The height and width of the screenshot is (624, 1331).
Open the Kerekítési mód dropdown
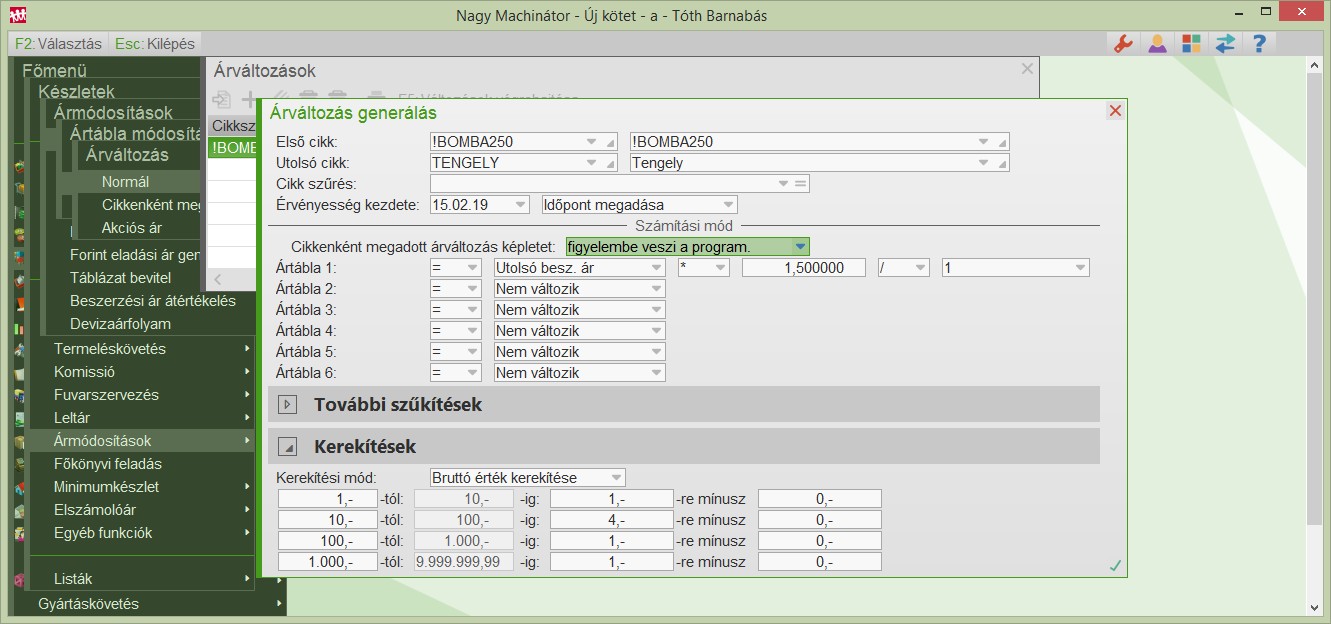click(616, 478)
